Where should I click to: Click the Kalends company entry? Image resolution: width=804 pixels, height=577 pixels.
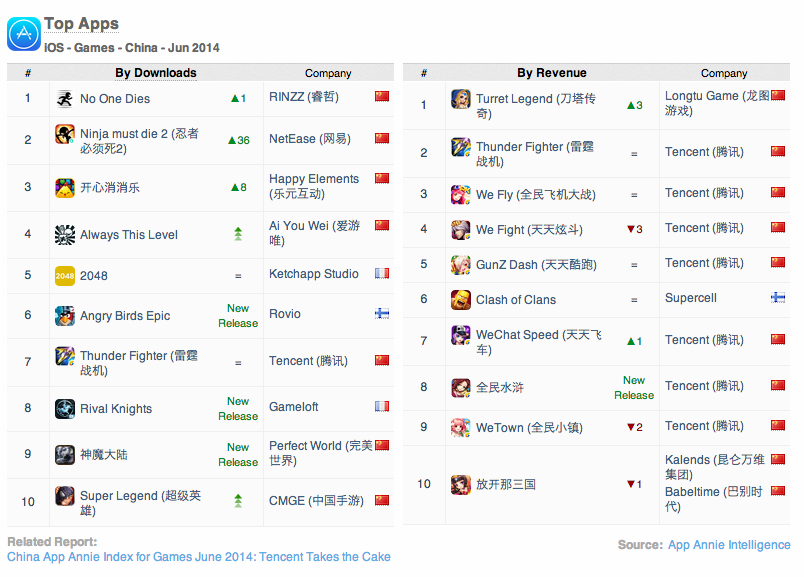pyautogui.click(x=715, y=467)
